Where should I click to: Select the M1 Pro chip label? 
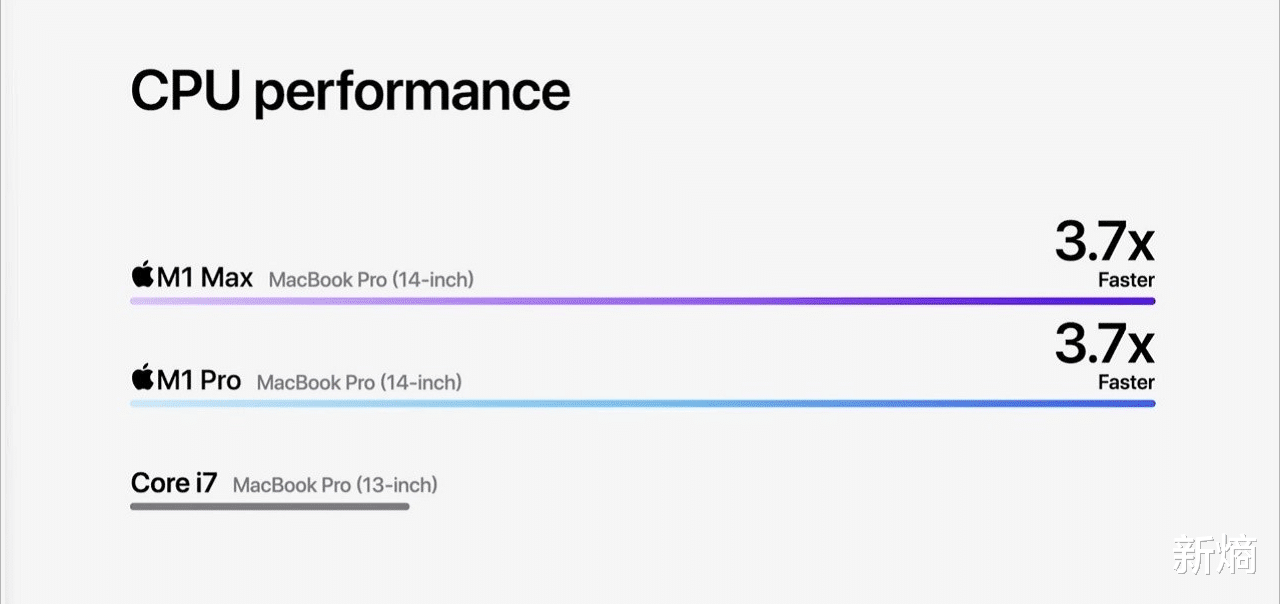(199, 380)
